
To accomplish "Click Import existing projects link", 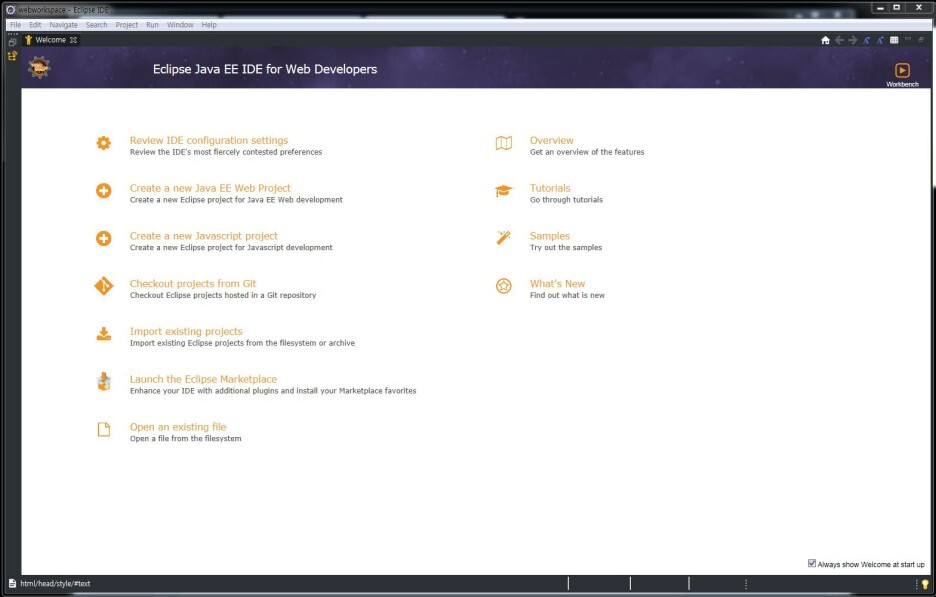I will point(186,331).
